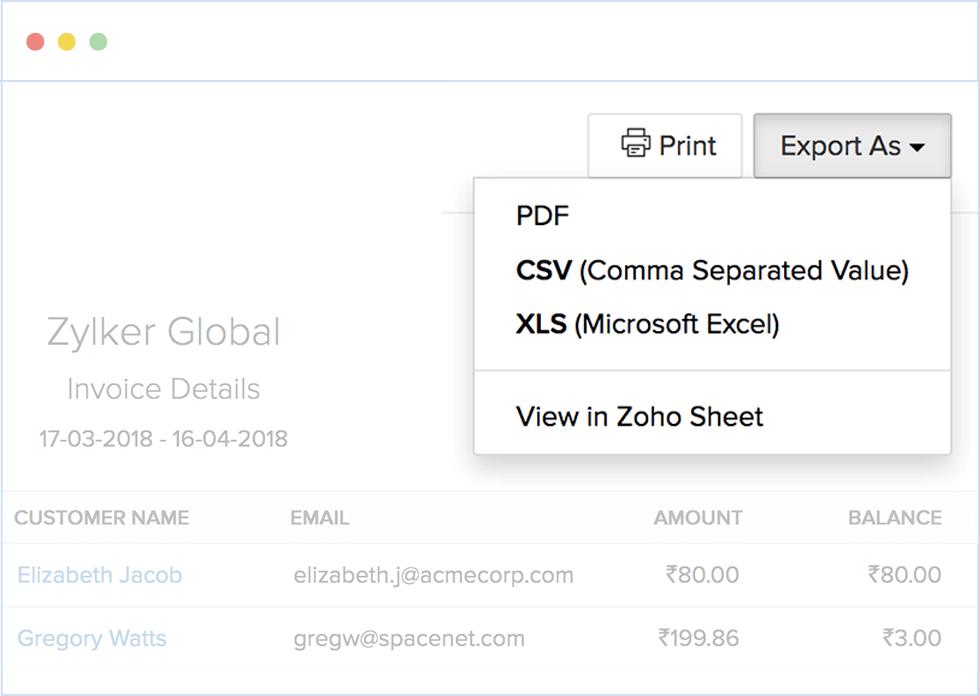Open Gregory Watts' customer record
The height and width of the screenshot is (696, 979).
click(92, 638)
